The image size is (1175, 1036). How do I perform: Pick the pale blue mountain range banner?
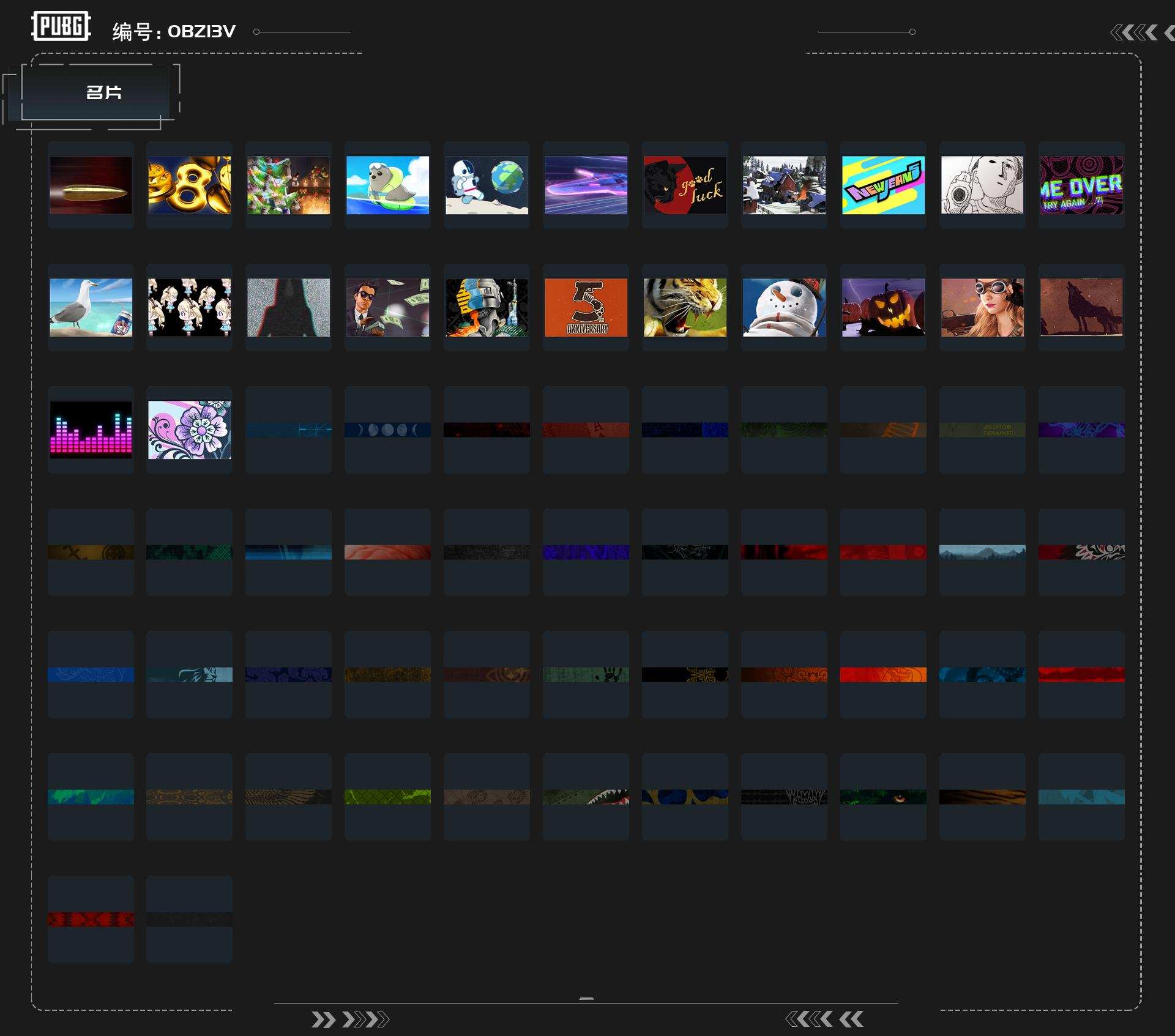point(983,552)
